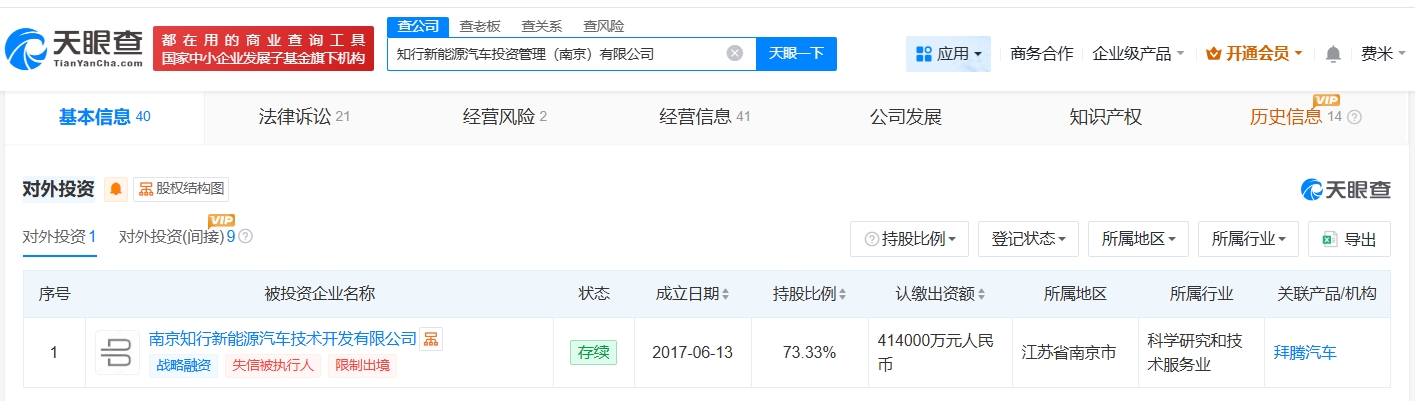Click the orange alert bell beside 对外投资
Image resolution: width=1415 pixels, height=401 pixels.
[x=116, y=189]
